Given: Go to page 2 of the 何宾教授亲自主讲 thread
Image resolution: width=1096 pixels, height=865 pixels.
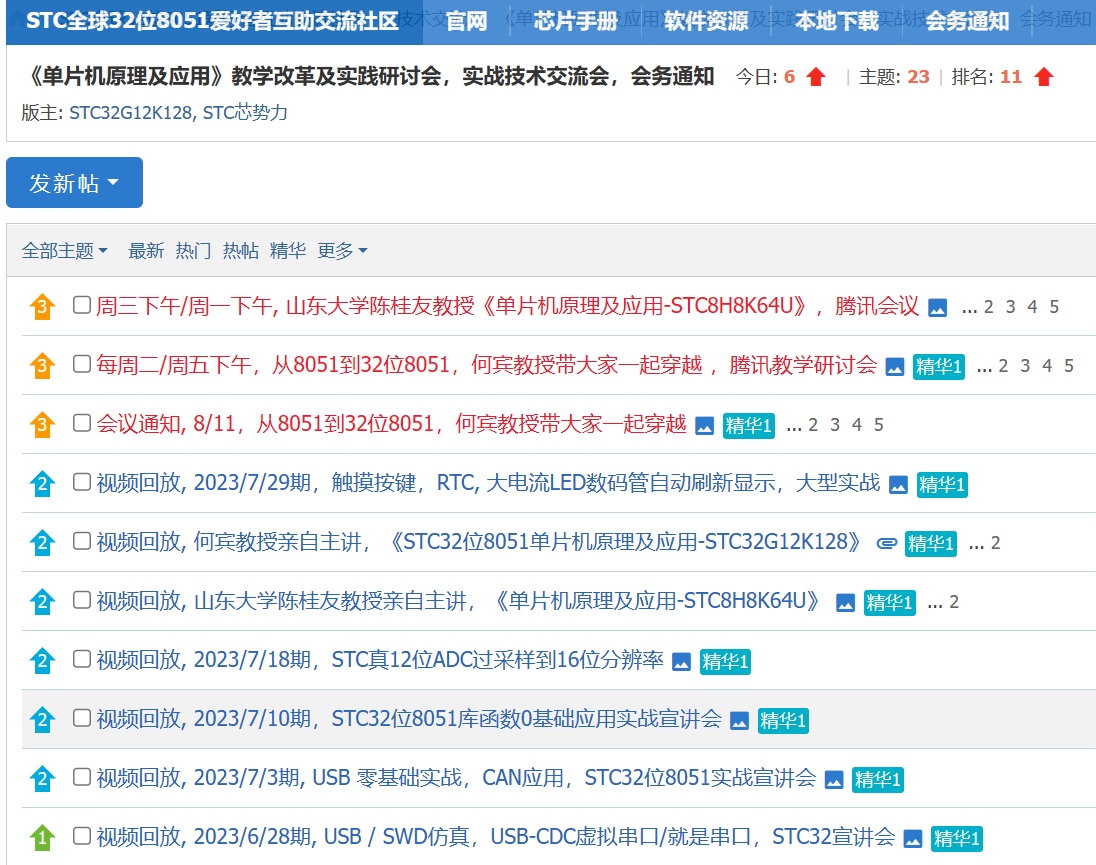Looking at the screenshot, I should (x=995, y=543).
